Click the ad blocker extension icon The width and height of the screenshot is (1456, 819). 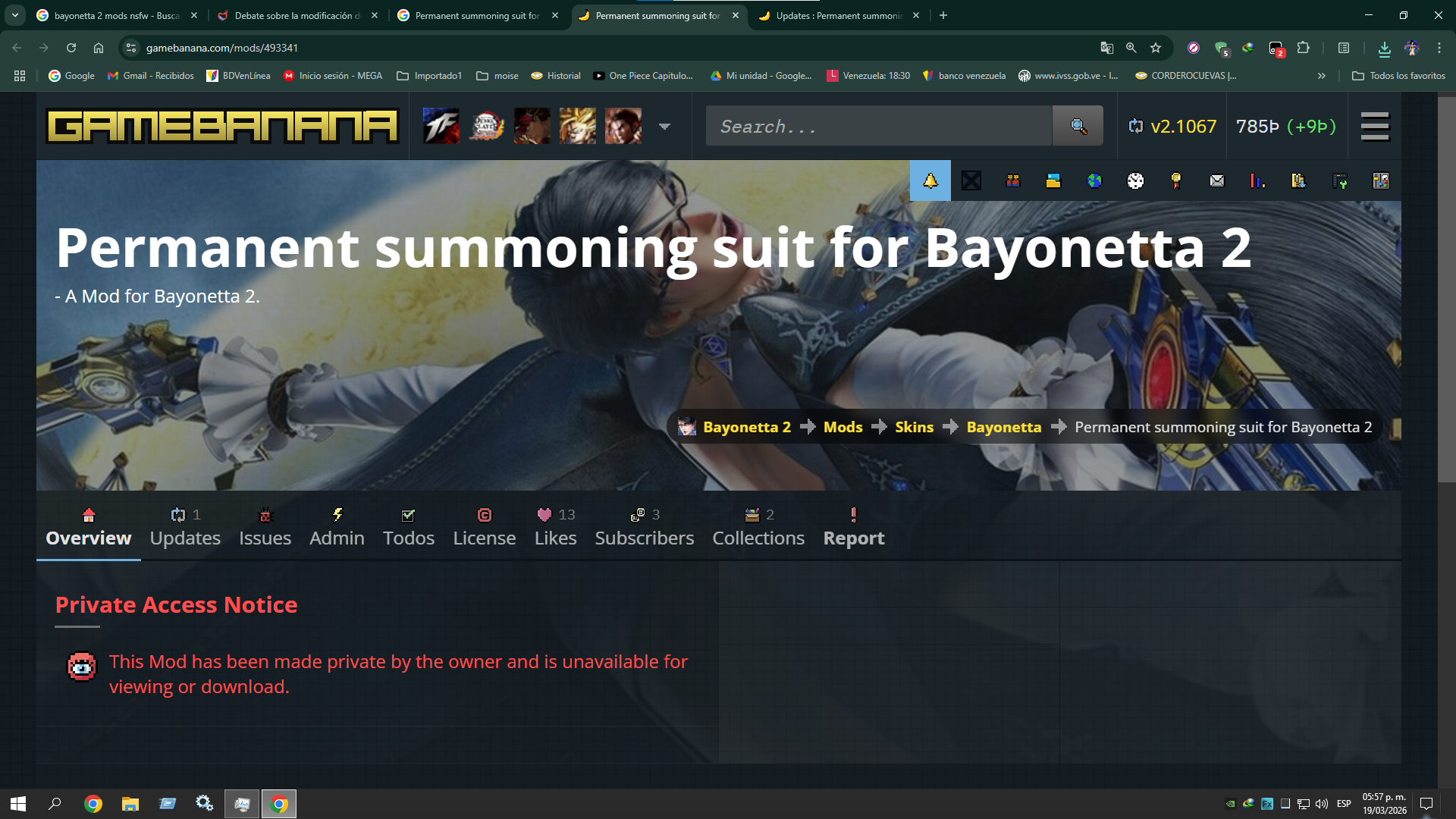[1194, 48]
